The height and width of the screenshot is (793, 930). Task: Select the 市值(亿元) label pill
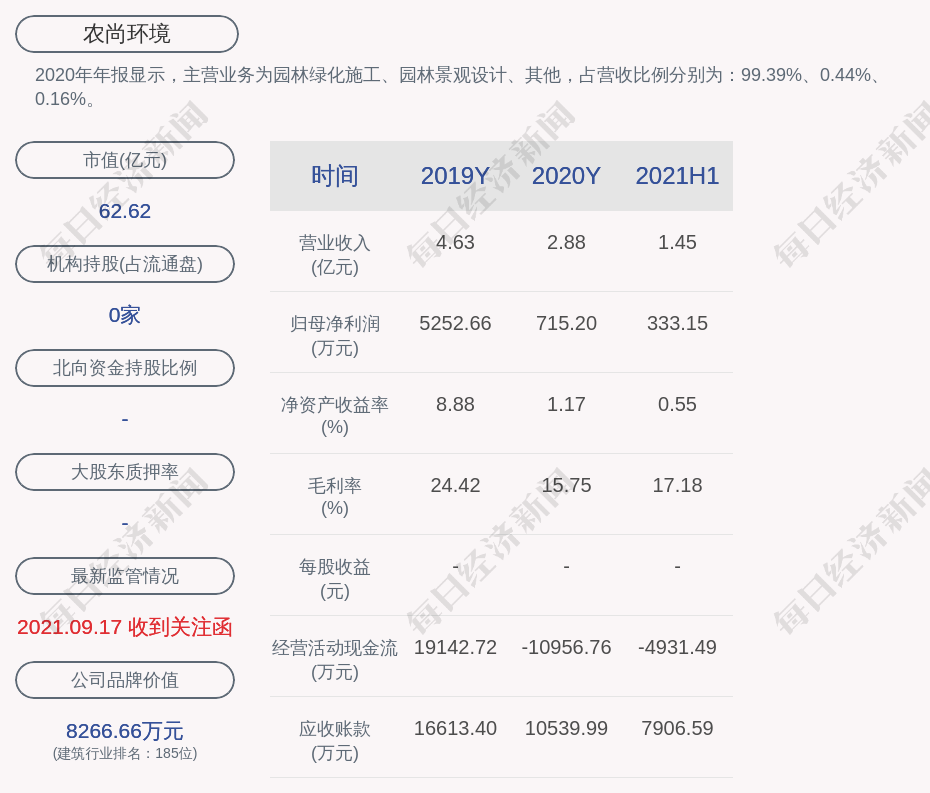[x=125, y=160]
